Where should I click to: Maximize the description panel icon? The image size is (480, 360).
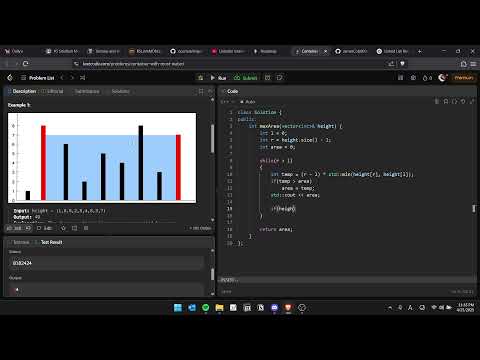pyautogui.click(x=201, y=91)
